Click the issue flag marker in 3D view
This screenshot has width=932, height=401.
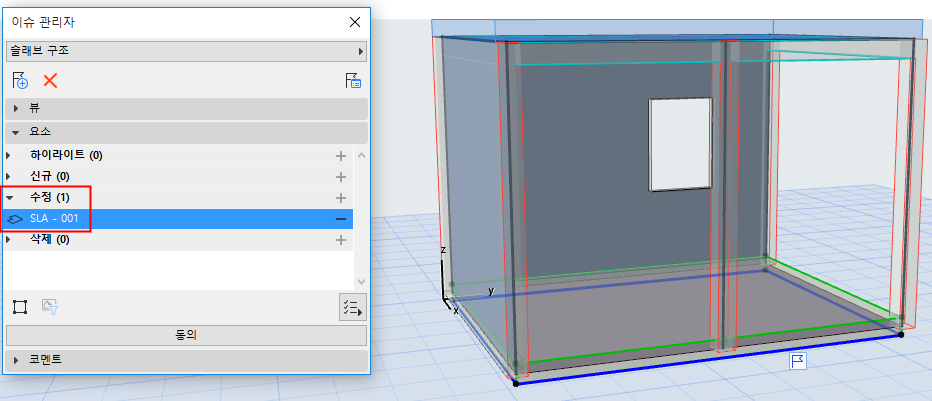[799, 361]
